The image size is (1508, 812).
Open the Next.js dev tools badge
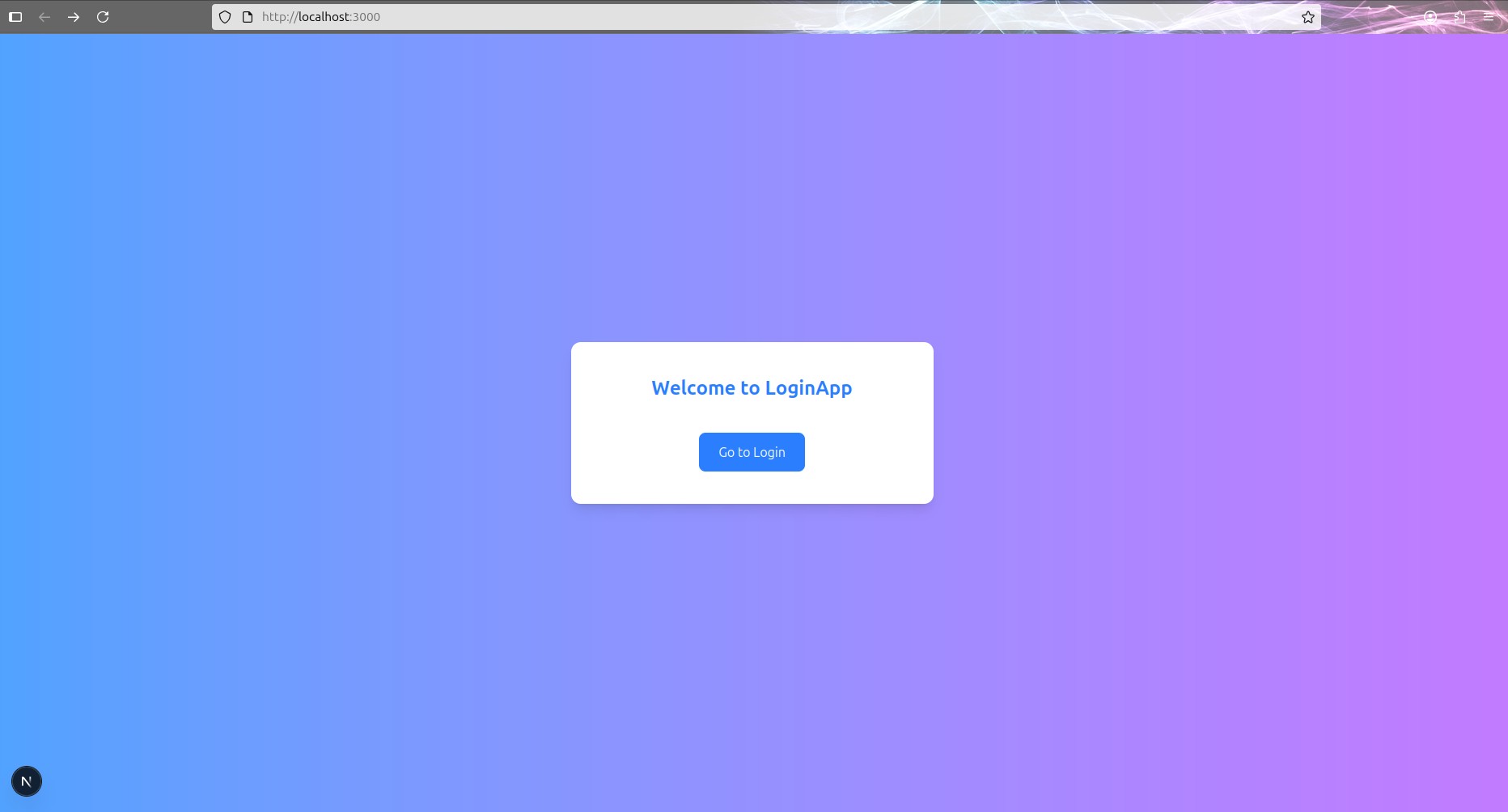point(27,780)
